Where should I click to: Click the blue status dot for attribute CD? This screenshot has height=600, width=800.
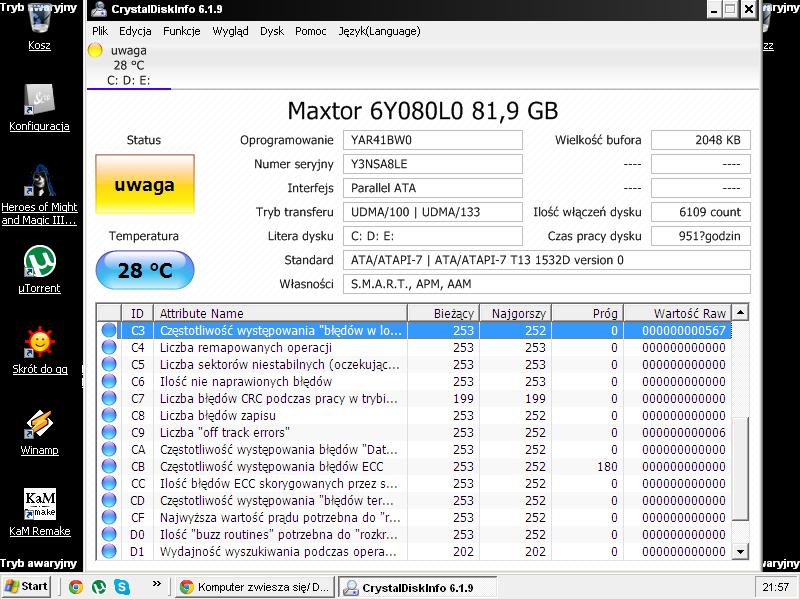tap(109, 500)
